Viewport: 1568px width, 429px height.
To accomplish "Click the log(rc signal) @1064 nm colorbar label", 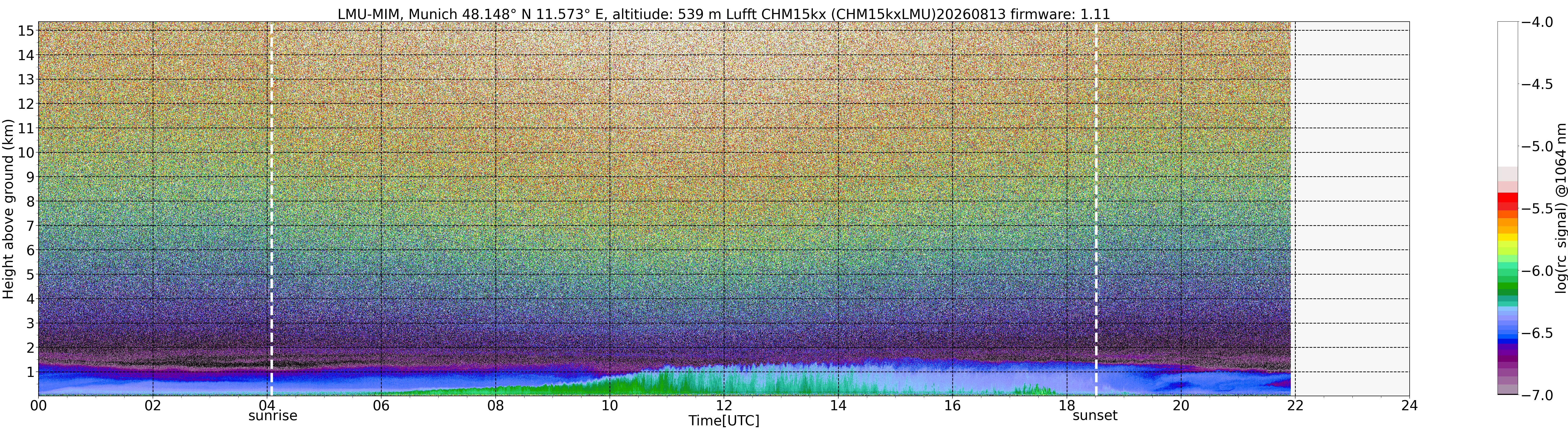I will [1561, 209].
